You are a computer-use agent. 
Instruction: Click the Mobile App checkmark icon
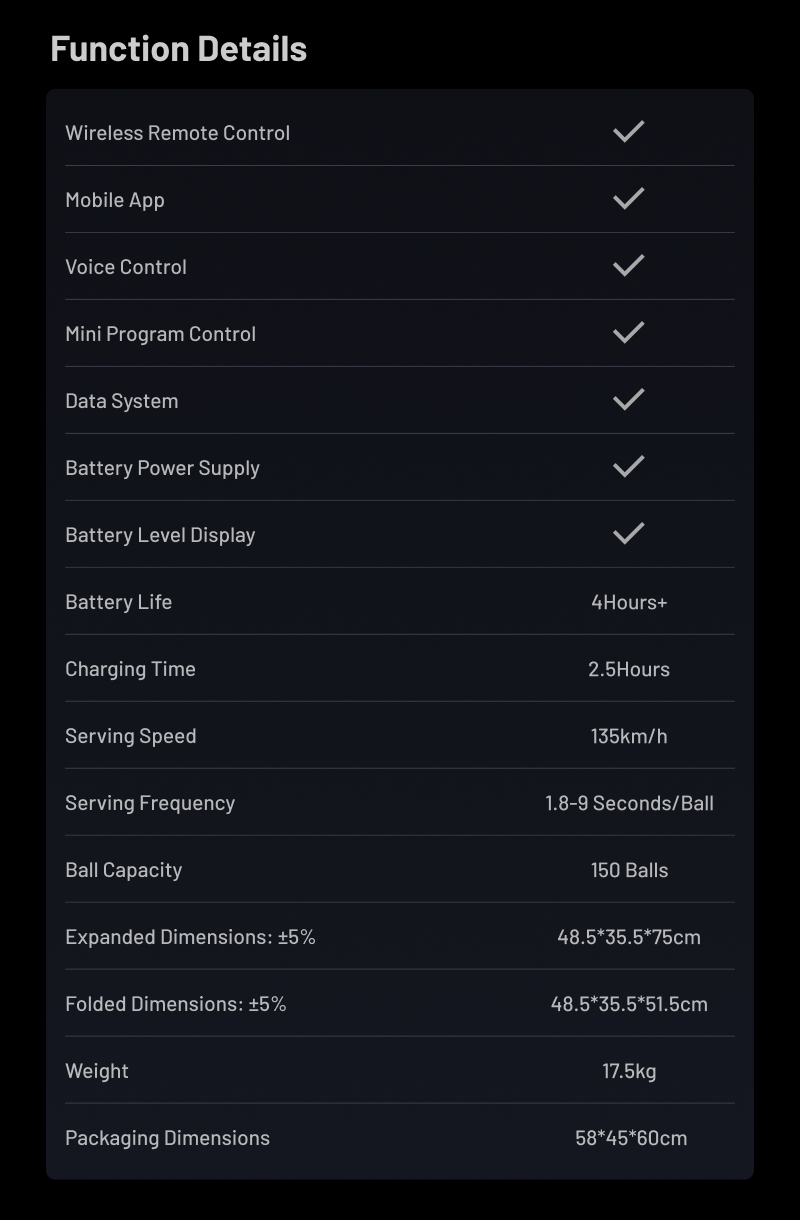(628, 199)
